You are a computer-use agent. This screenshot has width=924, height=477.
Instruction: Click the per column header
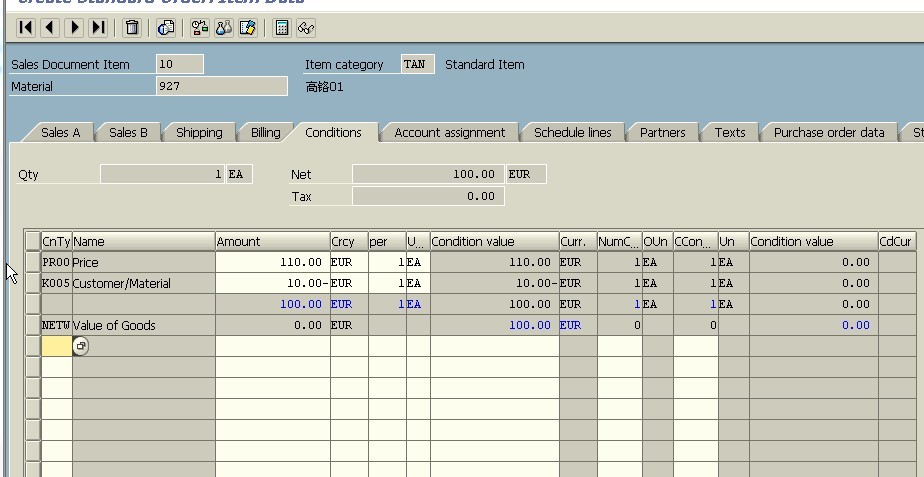387,242
